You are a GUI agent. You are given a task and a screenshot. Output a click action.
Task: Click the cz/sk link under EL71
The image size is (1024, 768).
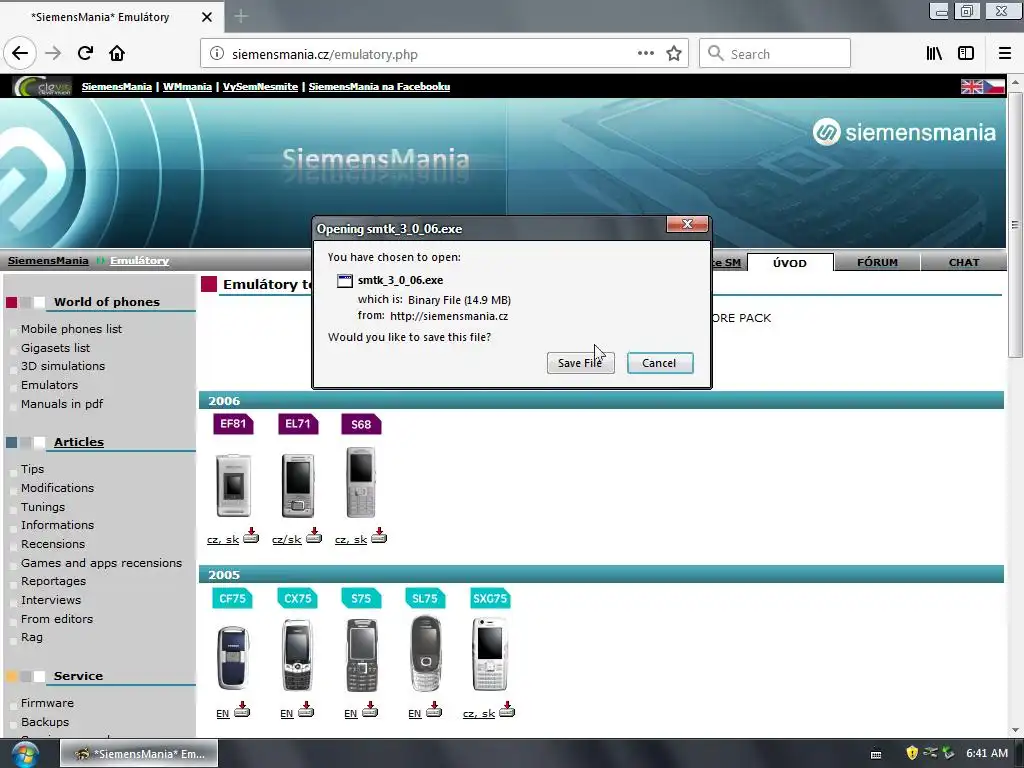[x=287, y=539]
